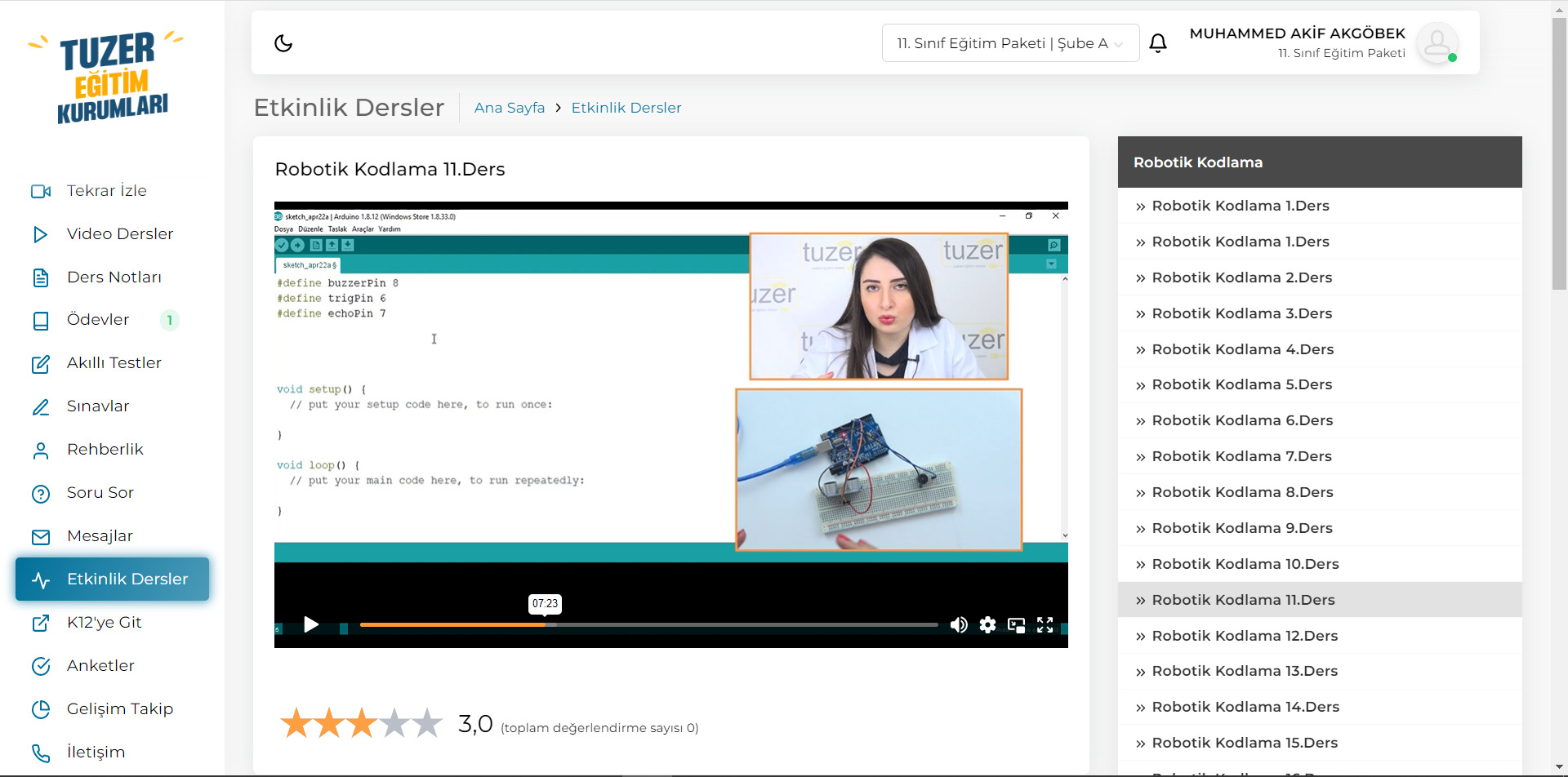The width and height of the screenshot is (1568, 777).
Task: Go to Ödevler in the sidebar
Action: [98, 320]
